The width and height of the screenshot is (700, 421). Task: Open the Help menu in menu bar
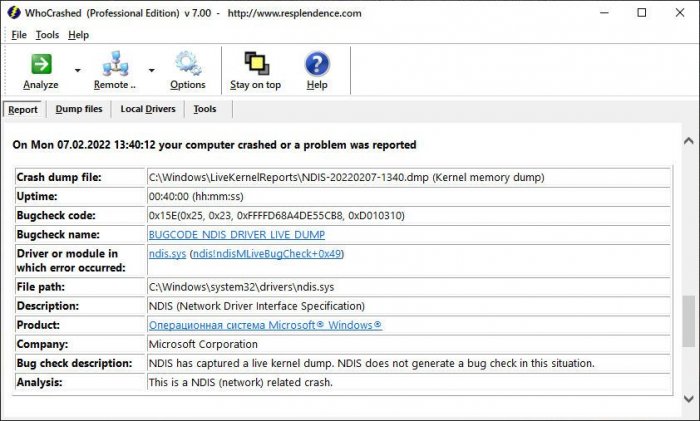[78, 35]
